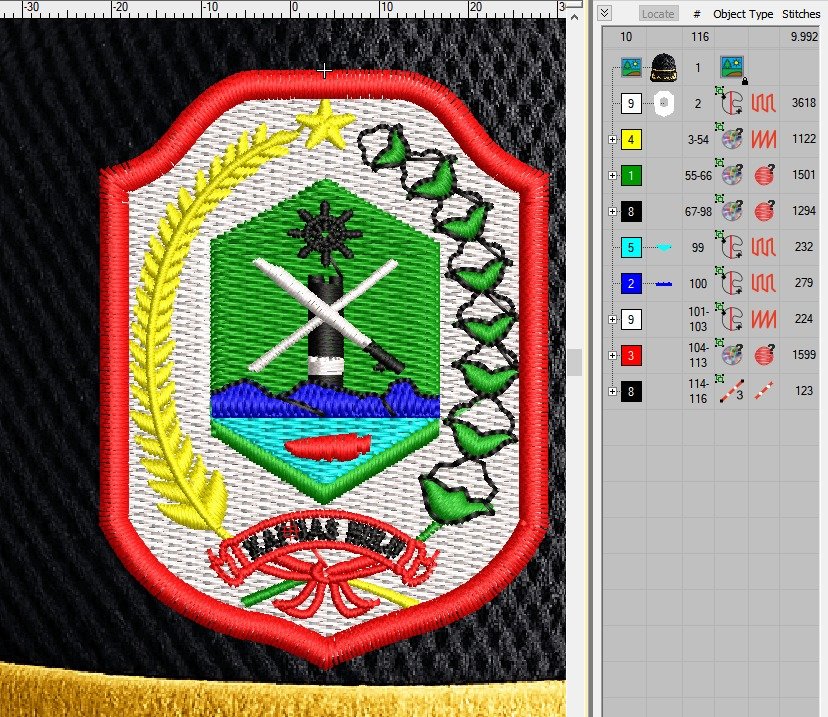Select the cyan color 5 swatch
The height and width of the screenshot is (717, 828).
point(631,248)
